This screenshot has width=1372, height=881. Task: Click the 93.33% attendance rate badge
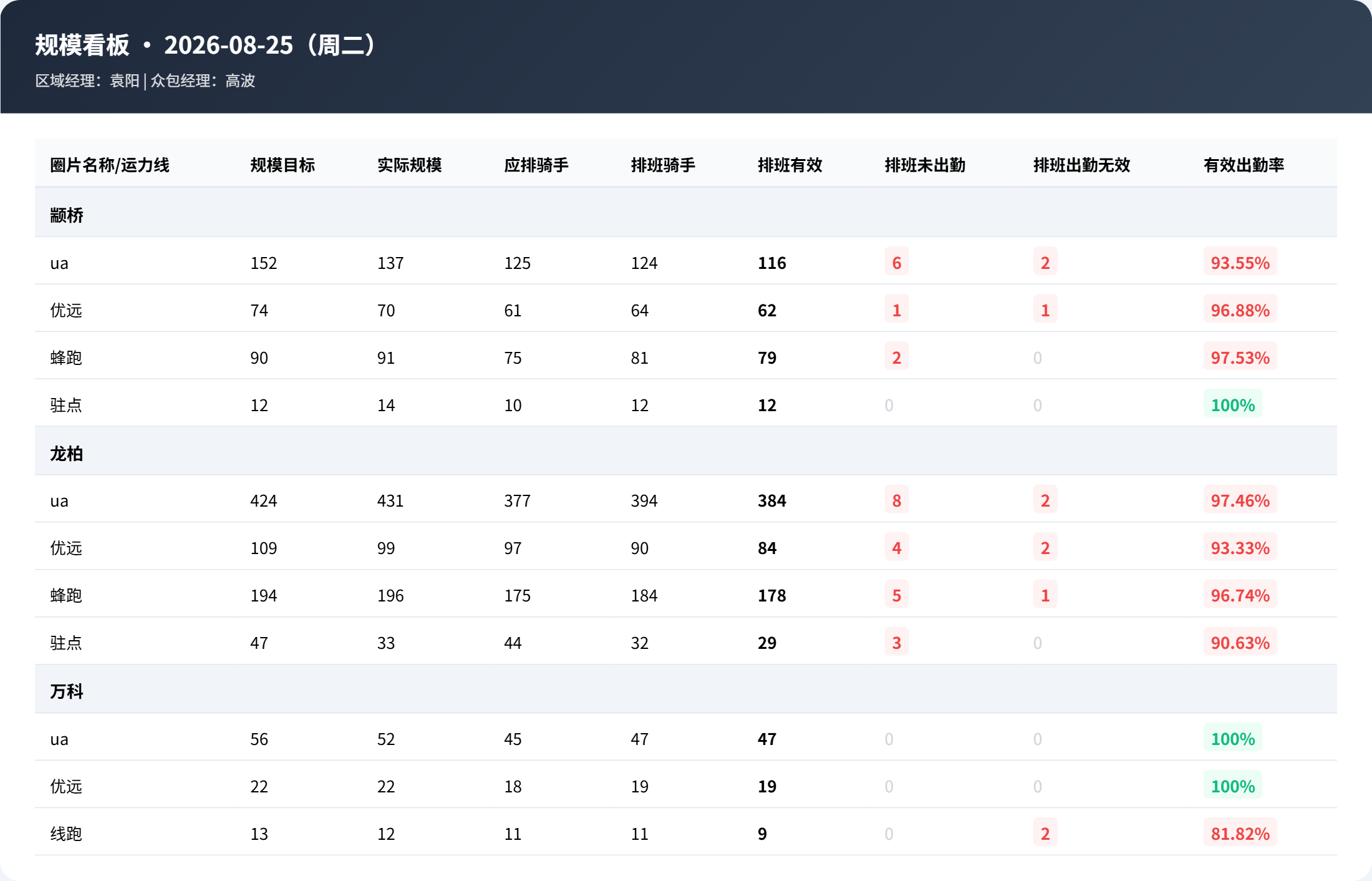pos(1240,547)
